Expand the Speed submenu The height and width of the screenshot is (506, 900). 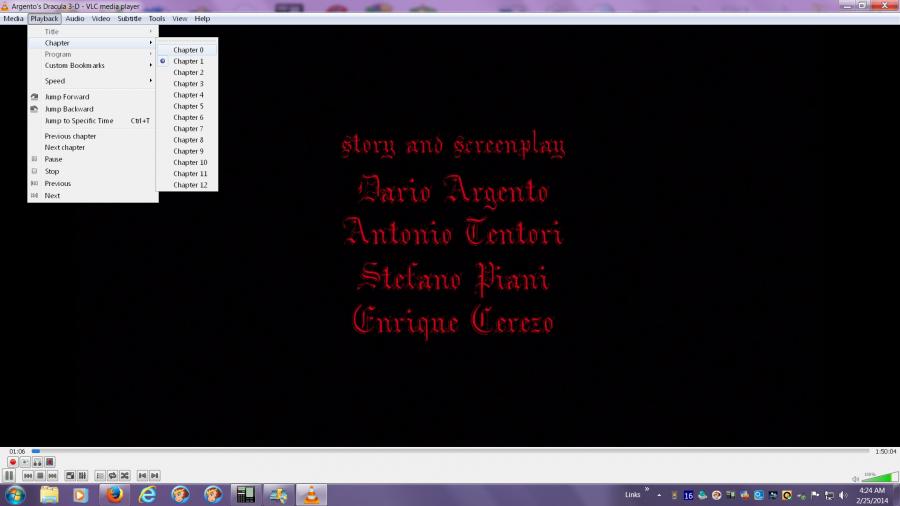pyautogui.click(x=92, y=81)
